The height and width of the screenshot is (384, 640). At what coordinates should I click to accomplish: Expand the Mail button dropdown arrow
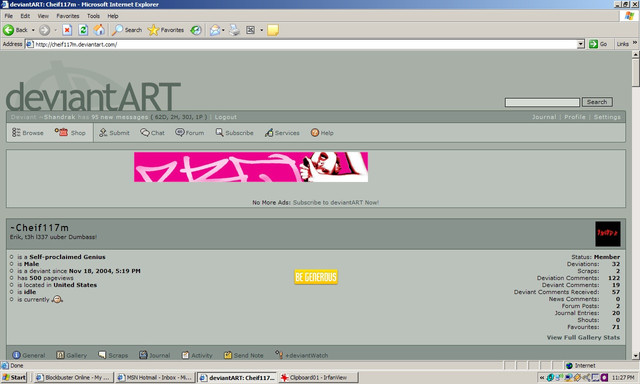coord(223,30)
